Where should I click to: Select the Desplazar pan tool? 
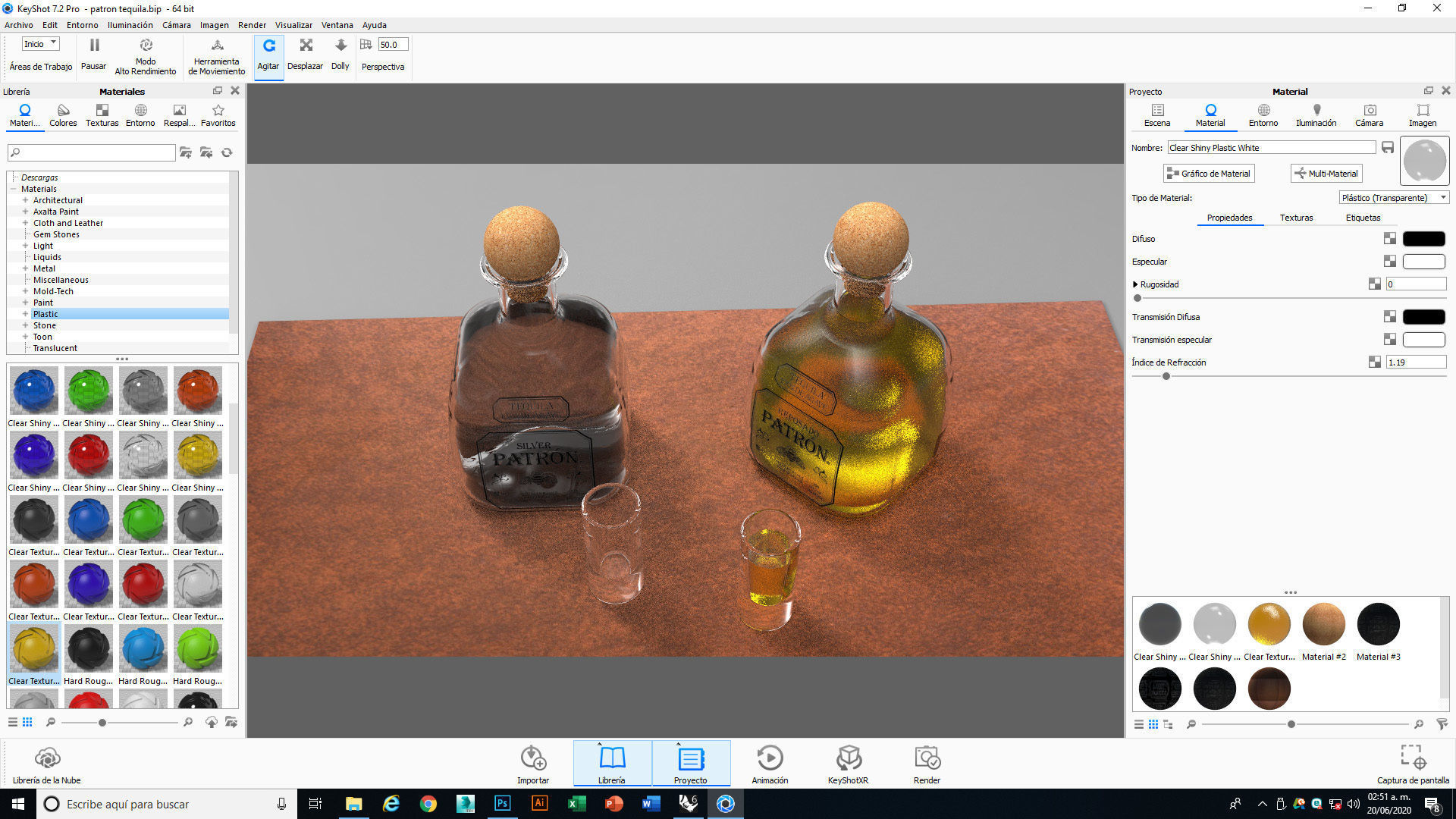pyautogui.click(x=306, y=56)
